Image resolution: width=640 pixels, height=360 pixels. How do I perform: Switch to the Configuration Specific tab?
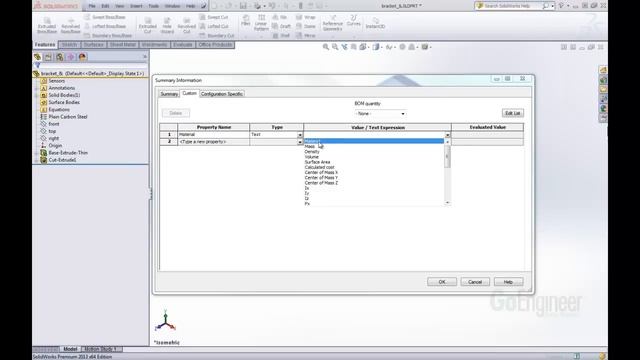click(222, 94)
